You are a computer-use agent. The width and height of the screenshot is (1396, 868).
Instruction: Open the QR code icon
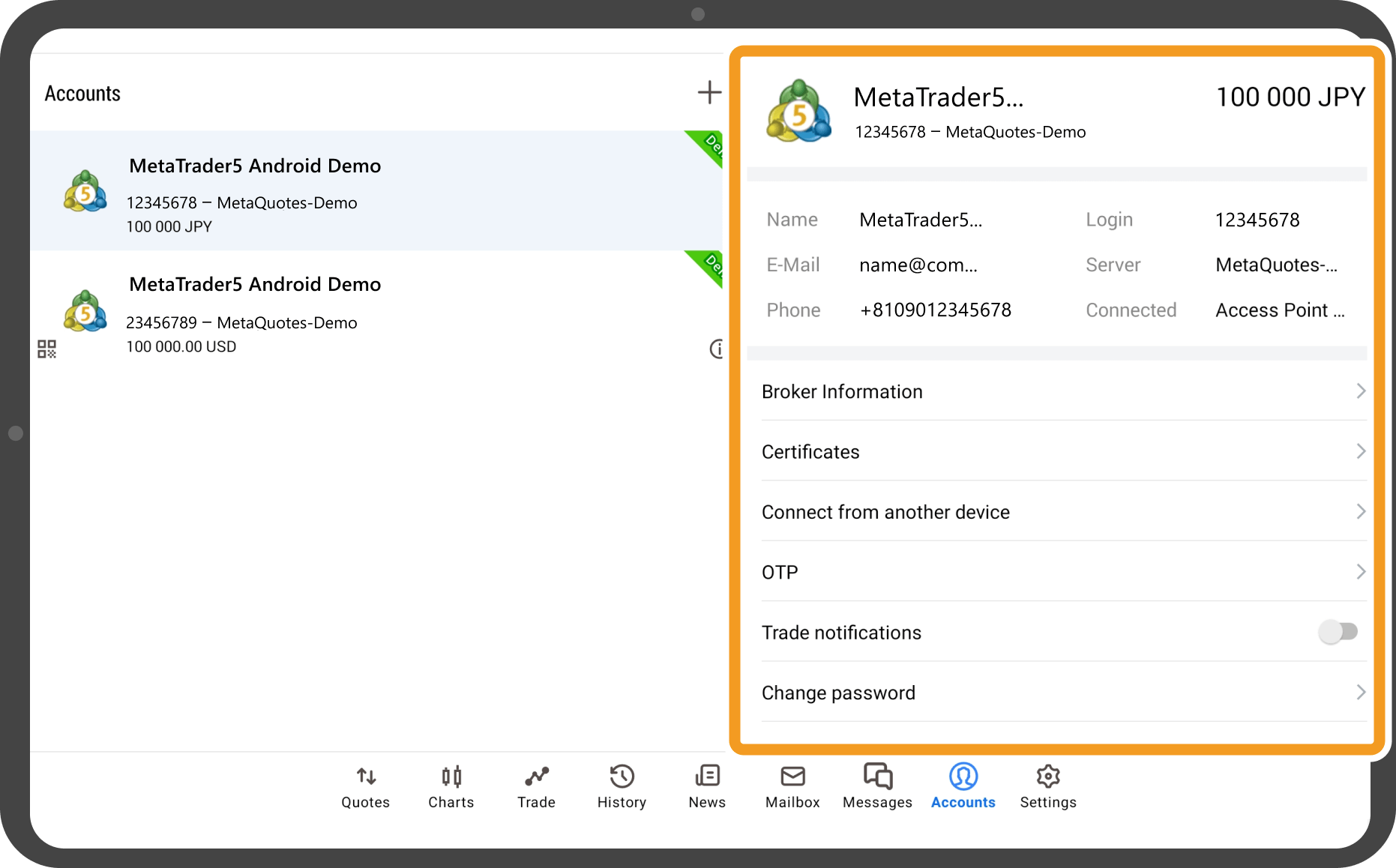[46, 349]
